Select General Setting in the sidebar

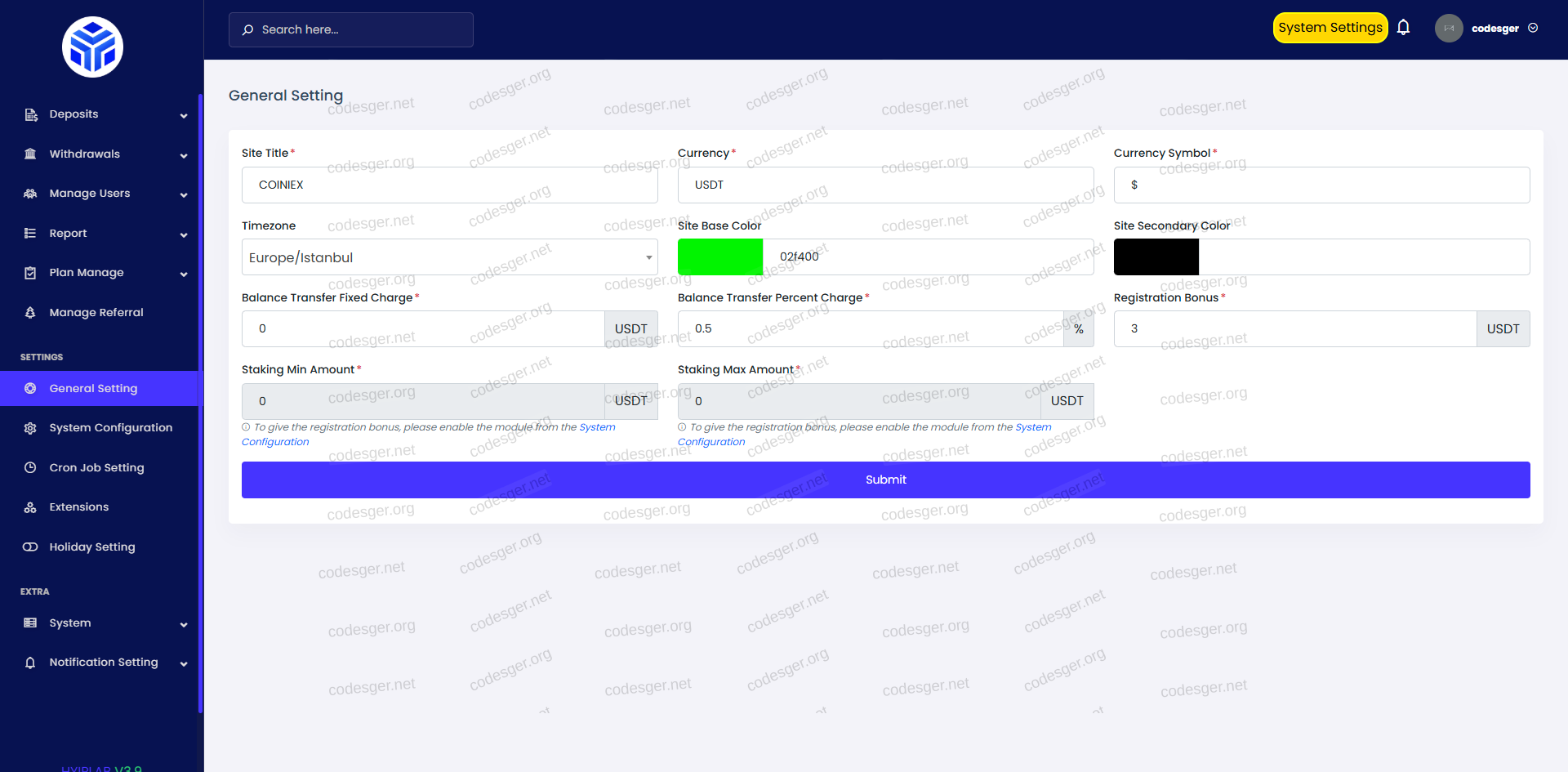click(x=93, y=389)
